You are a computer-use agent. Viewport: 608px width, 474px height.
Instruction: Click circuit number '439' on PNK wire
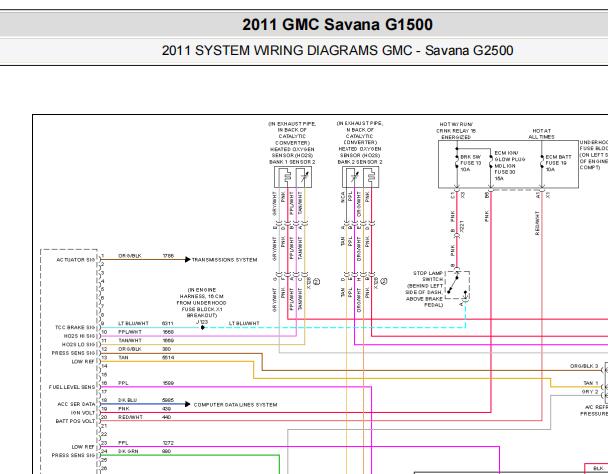point(167,409)
